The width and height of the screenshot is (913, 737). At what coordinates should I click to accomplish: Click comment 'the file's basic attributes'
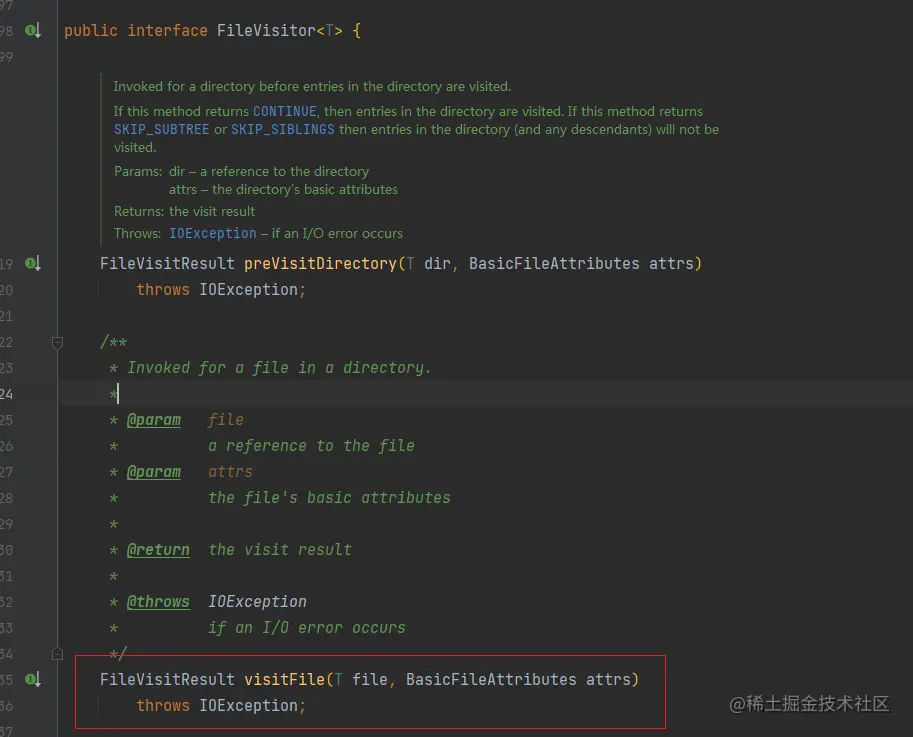click(x=330, y=498)
